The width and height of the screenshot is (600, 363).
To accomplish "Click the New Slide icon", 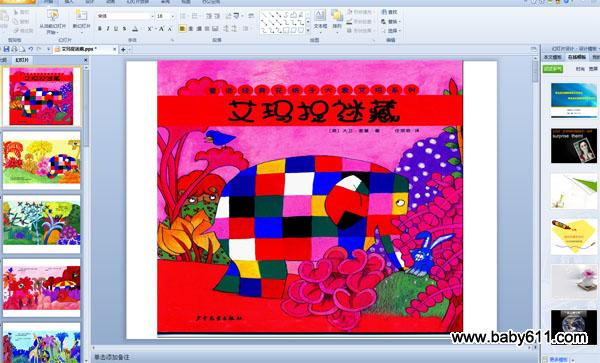I will click(x=81, y=16).
